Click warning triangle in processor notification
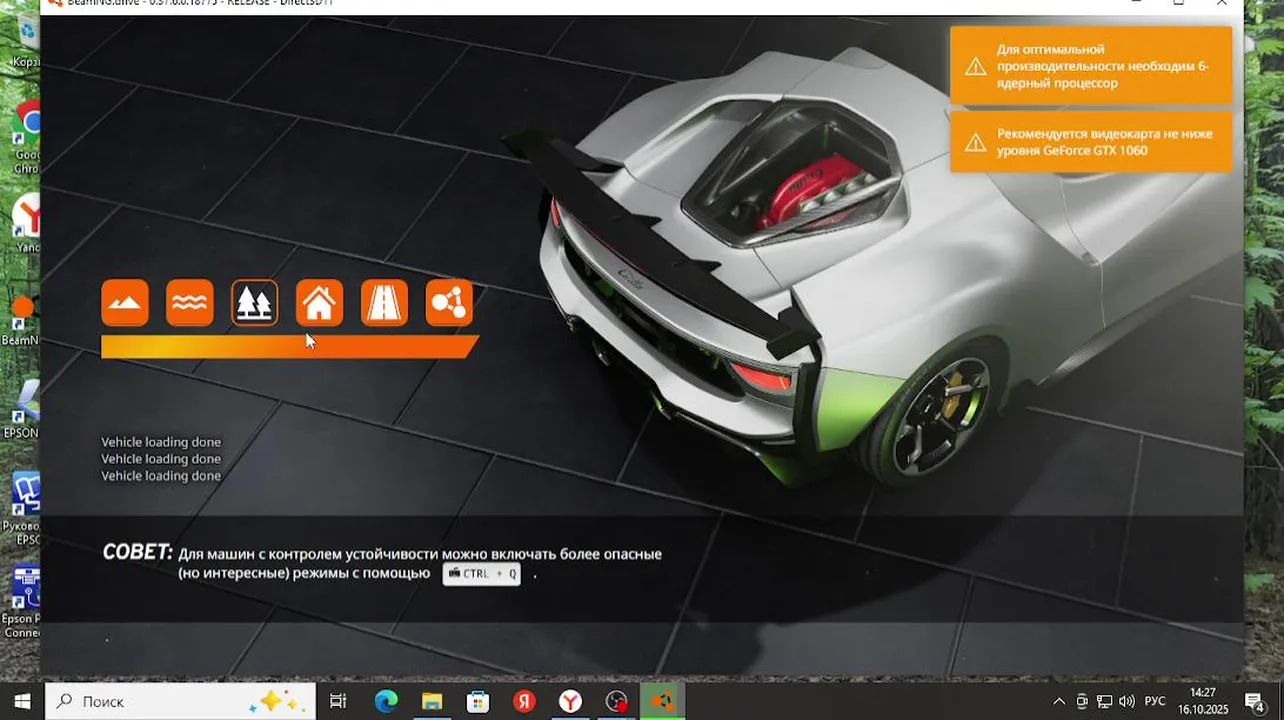This screenshot has height=720, width=1284. pyautogui.click(x=975, y=67)
